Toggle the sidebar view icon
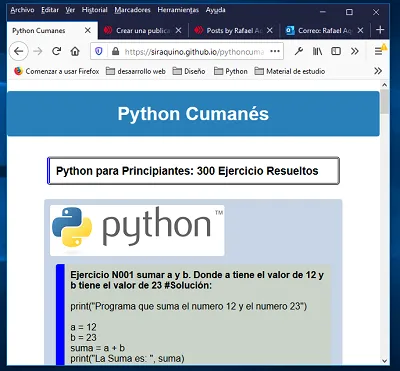Viewport: 400px width, 371px height. (336, 51)
